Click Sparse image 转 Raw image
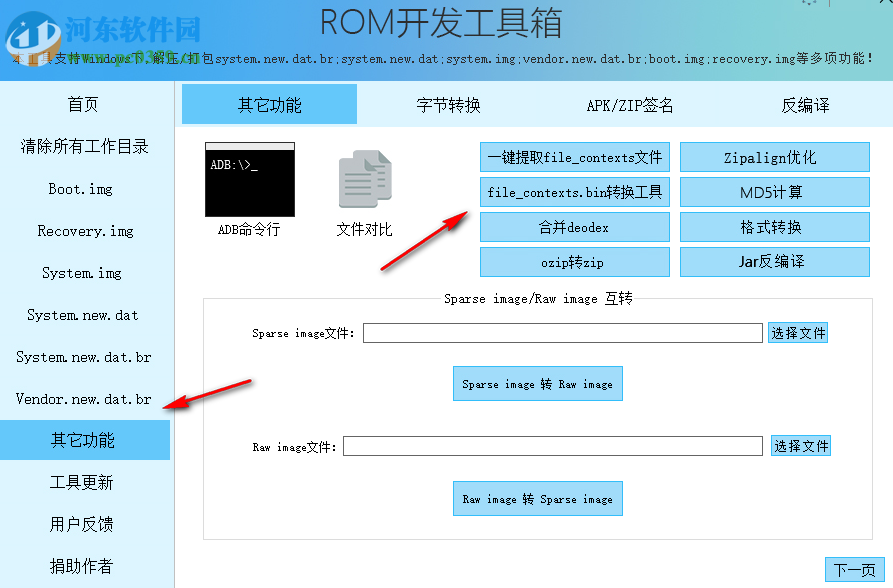 pyautogui.click(x=537, y=383)
